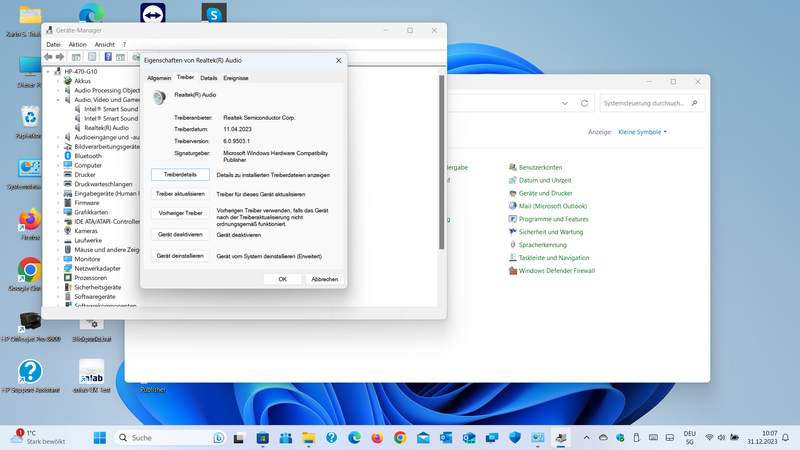The height and width of the screenshot is (450, 800).
Task: Click the Bluetooth icon in device tree
Action: pyautogui.click(x=68, y=156)
